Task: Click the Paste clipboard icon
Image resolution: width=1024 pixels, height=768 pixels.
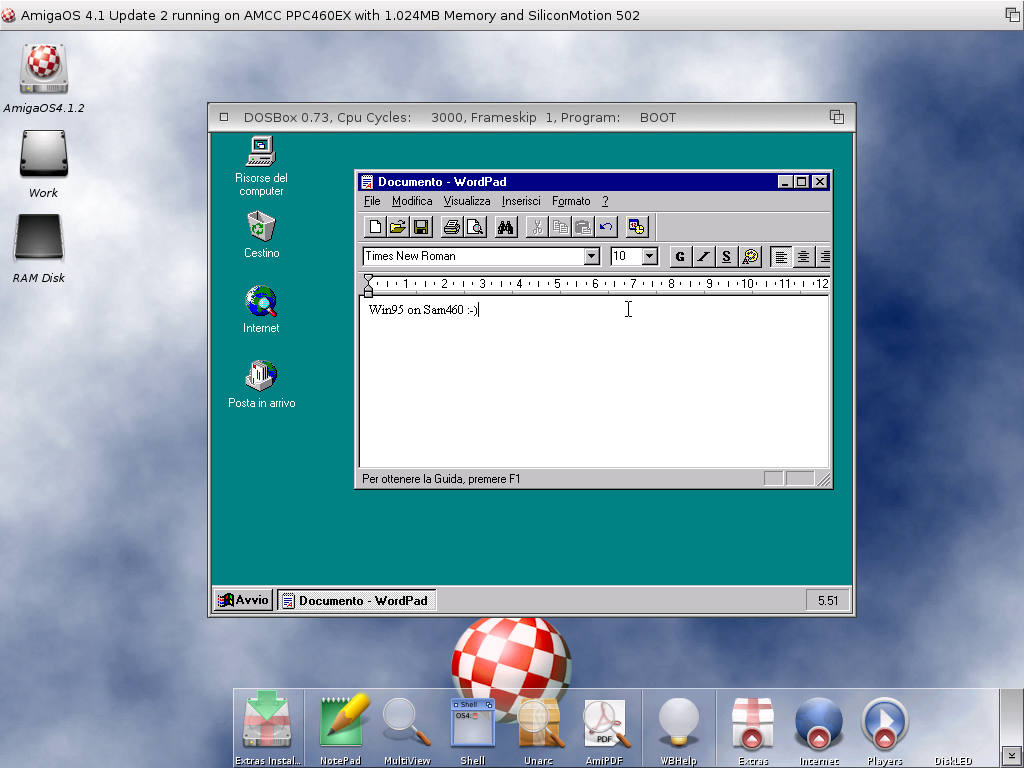Action: click(583, 227)
